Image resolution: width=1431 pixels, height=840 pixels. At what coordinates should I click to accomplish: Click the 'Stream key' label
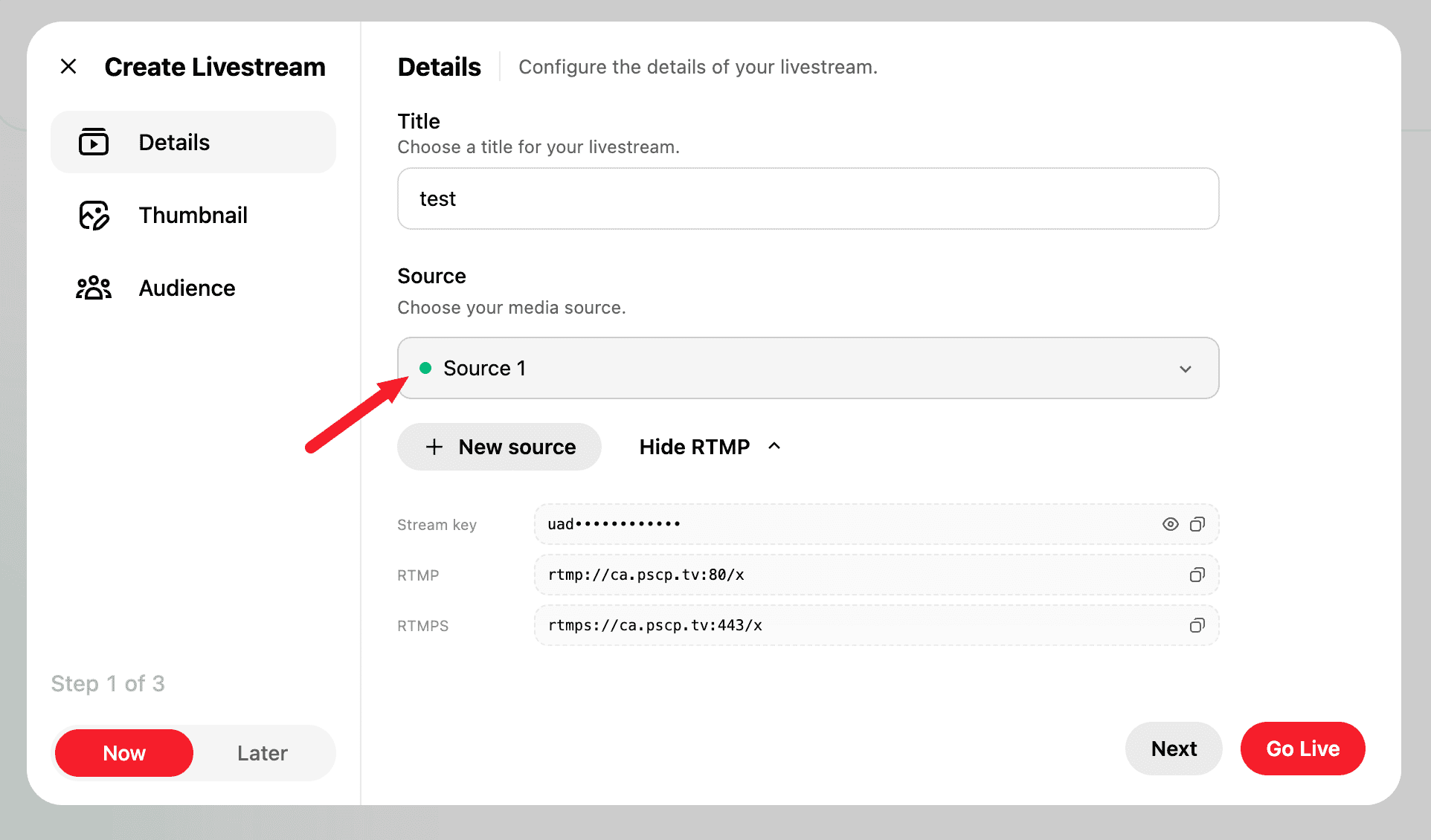(437, 525)
